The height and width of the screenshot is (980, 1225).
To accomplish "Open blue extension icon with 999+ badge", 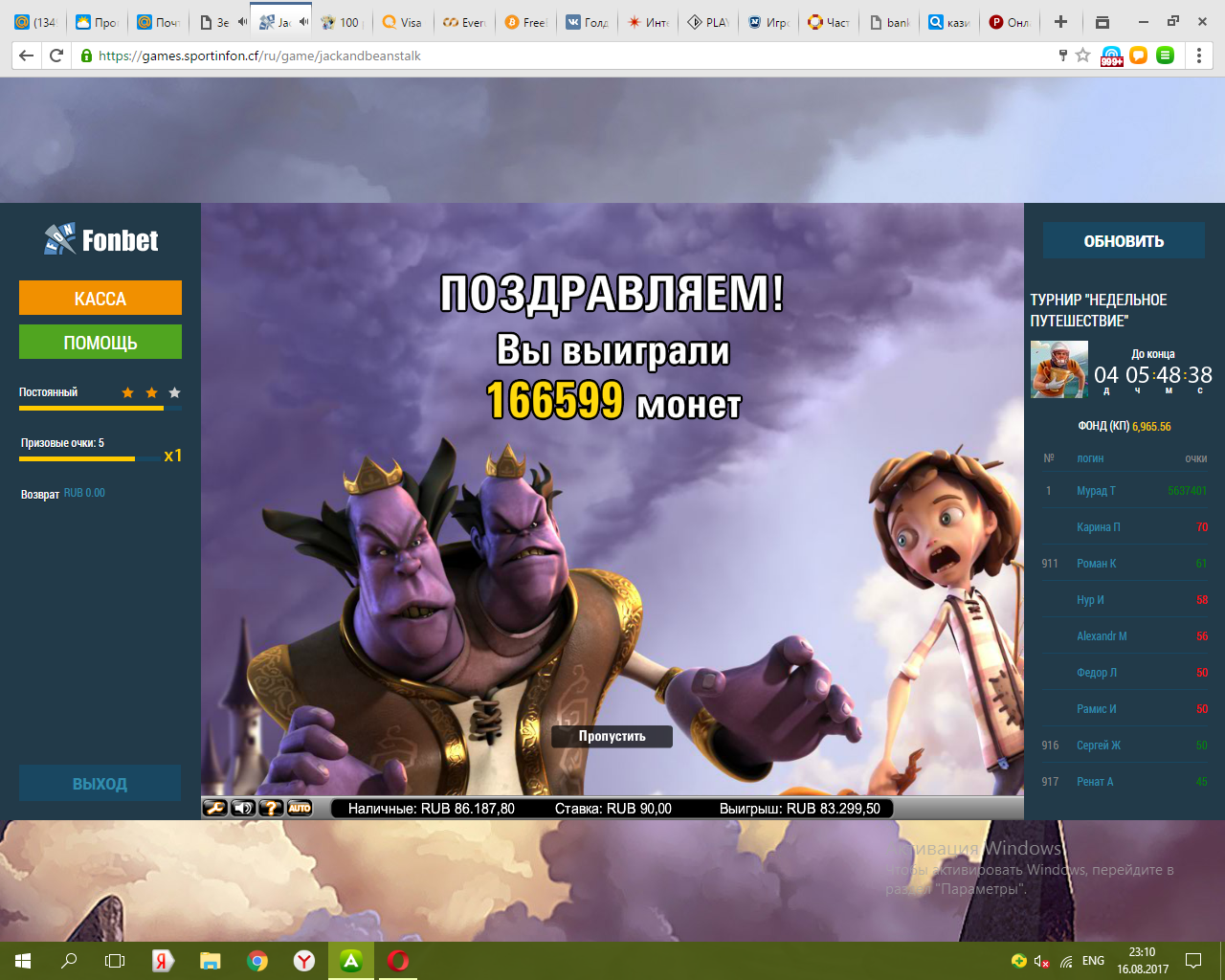I will click(1111, 56).
